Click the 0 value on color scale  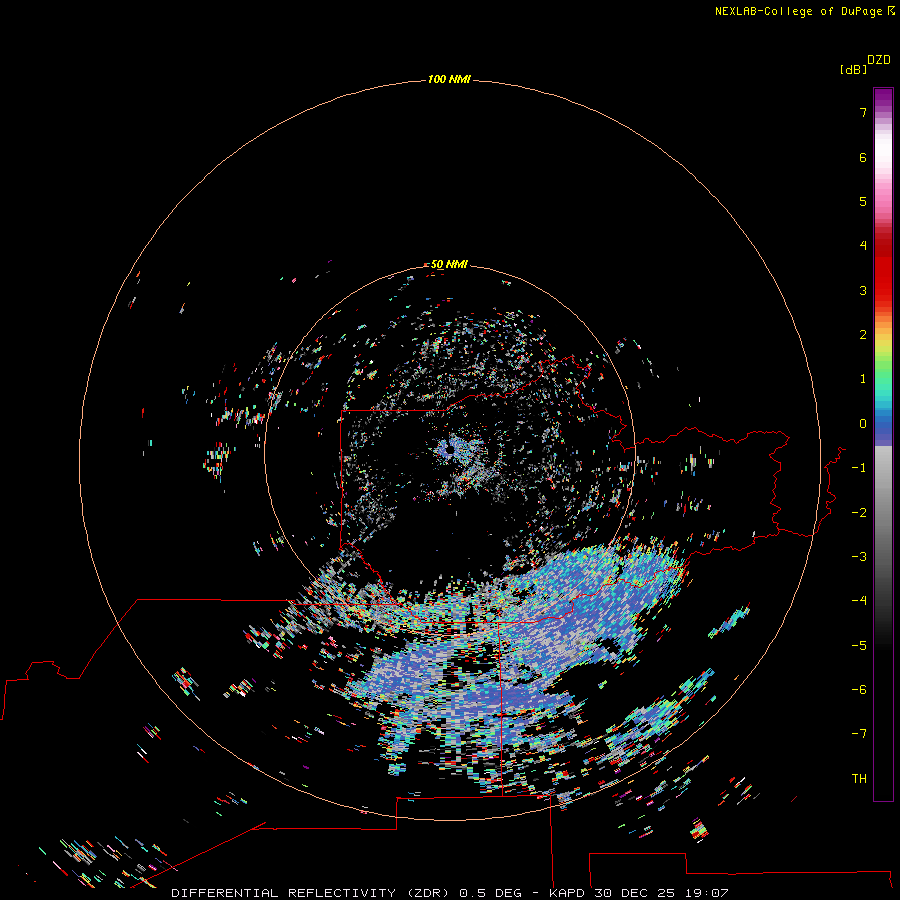(x=863, y=424)
